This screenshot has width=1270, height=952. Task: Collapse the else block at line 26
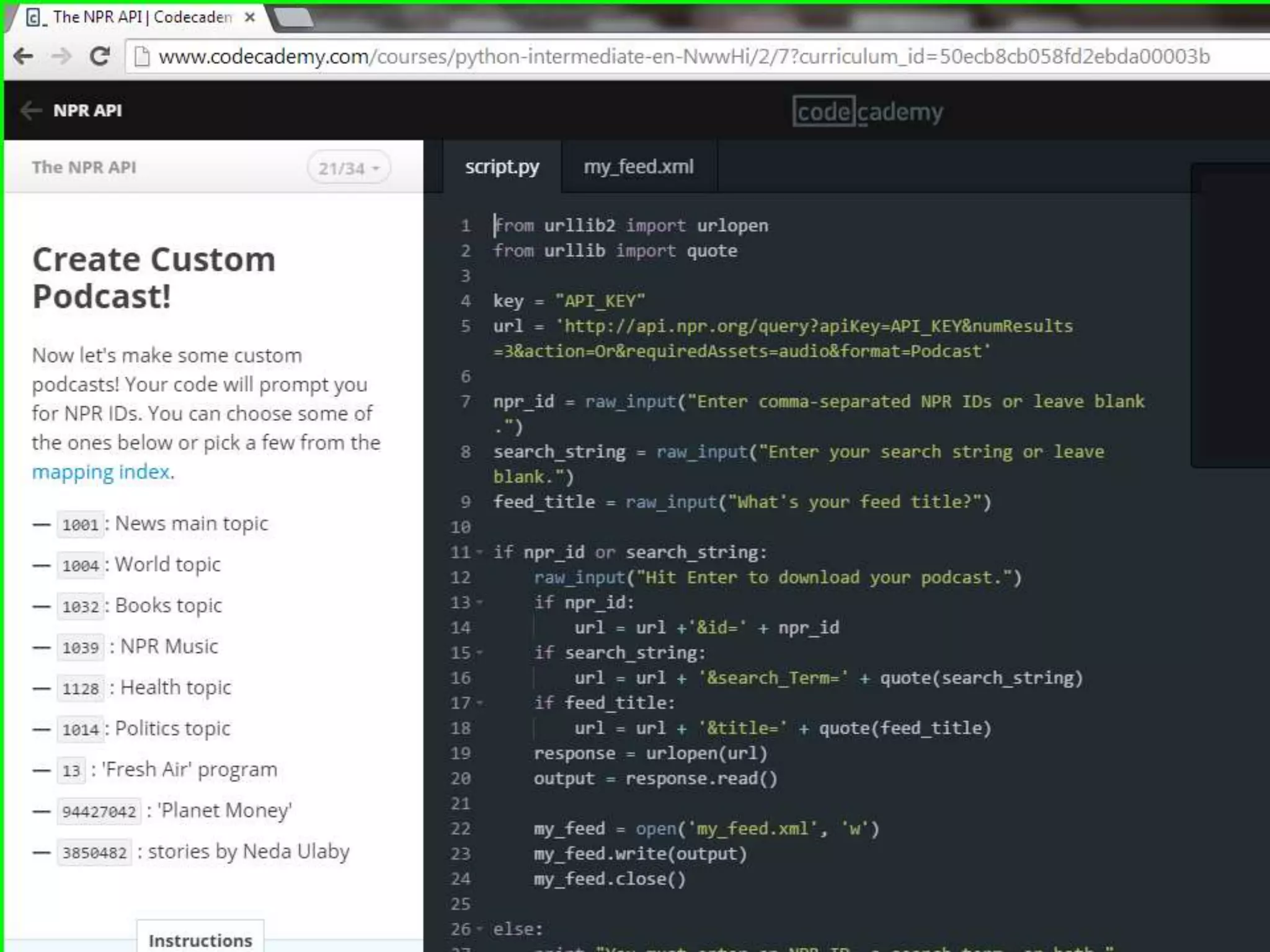(x=479, y=929)
